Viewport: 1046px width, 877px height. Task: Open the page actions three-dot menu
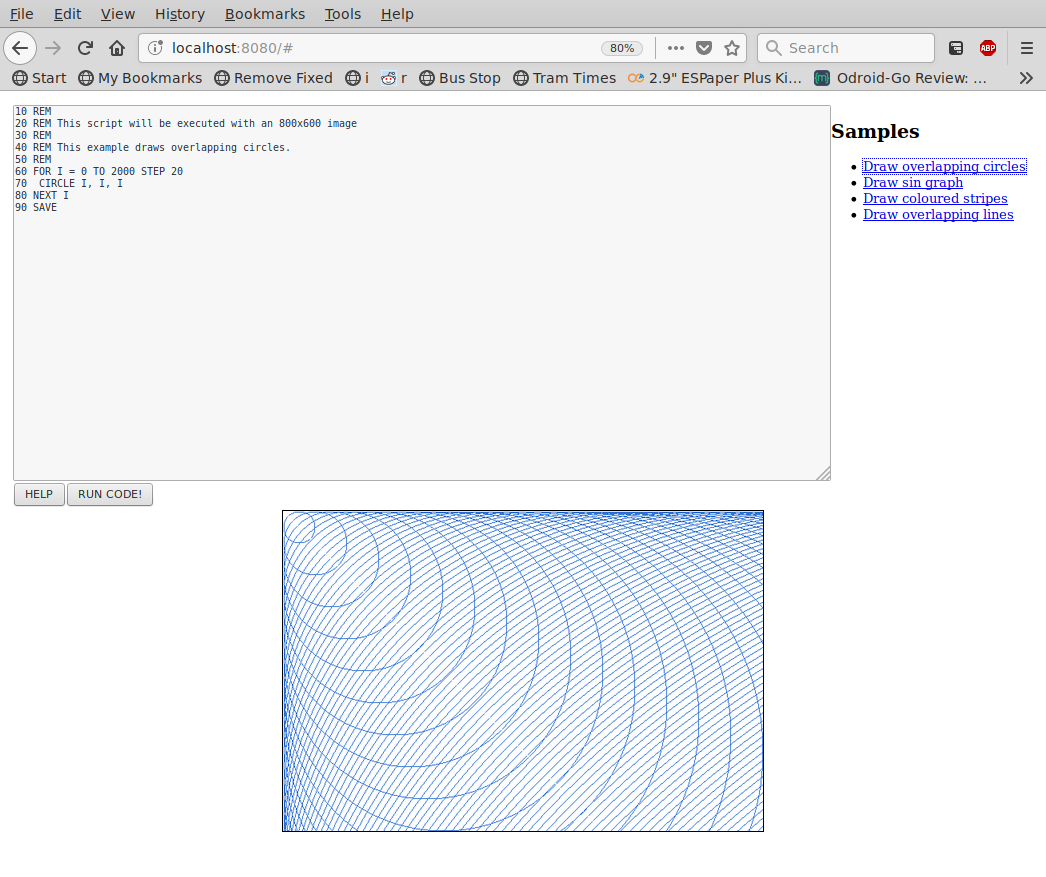tap(676, 48)
